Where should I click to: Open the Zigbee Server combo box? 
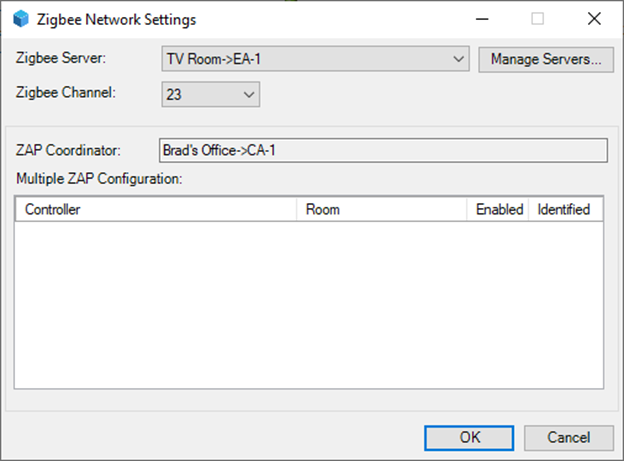(x=315, y=59)
